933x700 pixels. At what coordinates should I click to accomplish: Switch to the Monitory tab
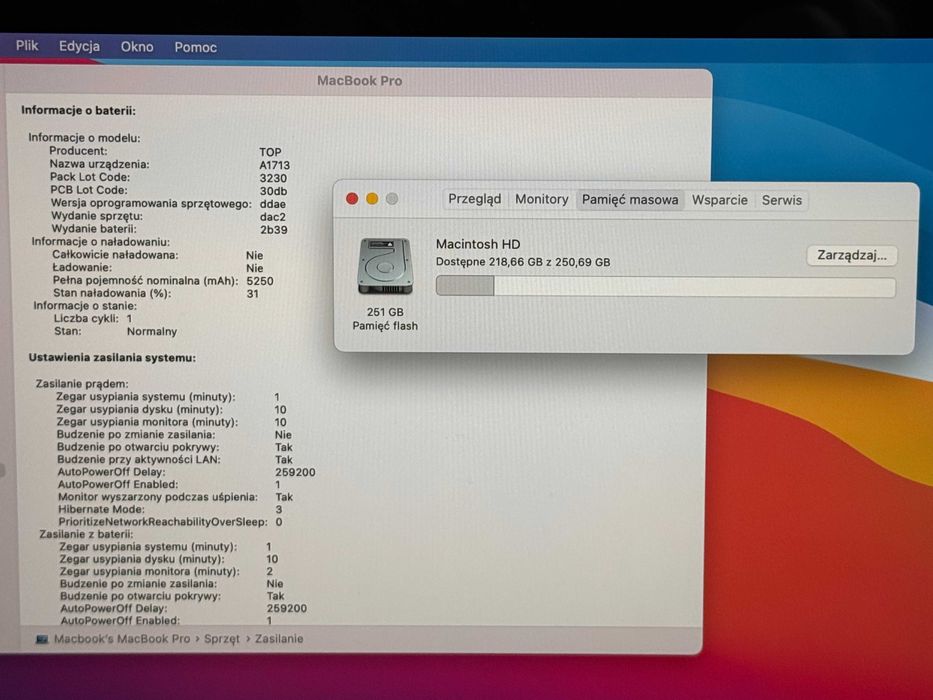coord(541,199)
